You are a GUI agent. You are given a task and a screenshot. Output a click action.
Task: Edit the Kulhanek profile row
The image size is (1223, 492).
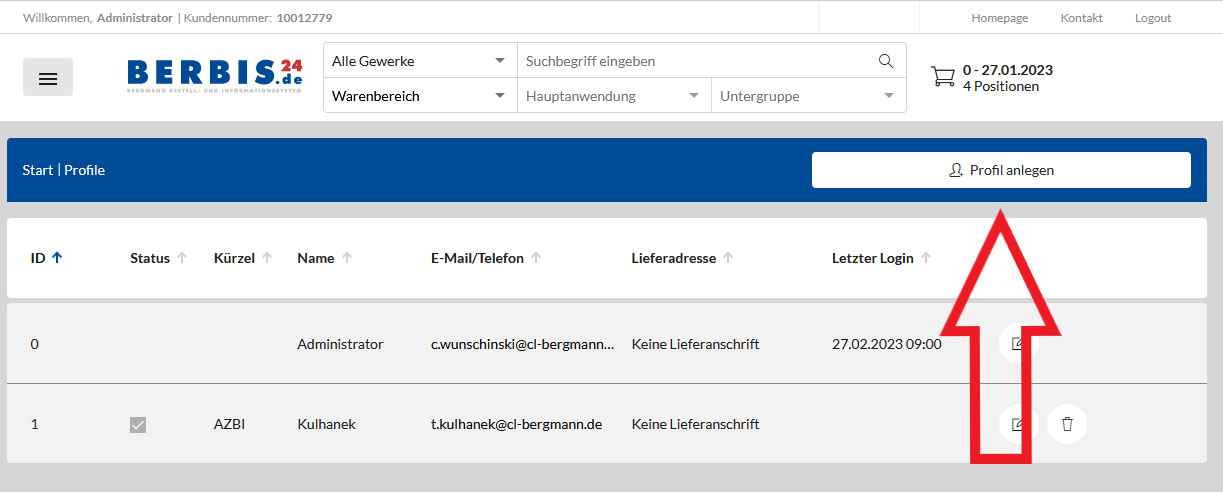click(x=1018, y=424)
